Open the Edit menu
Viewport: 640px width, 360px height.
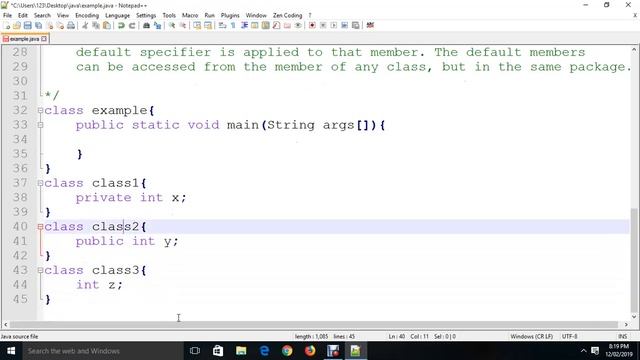[23, 16]
